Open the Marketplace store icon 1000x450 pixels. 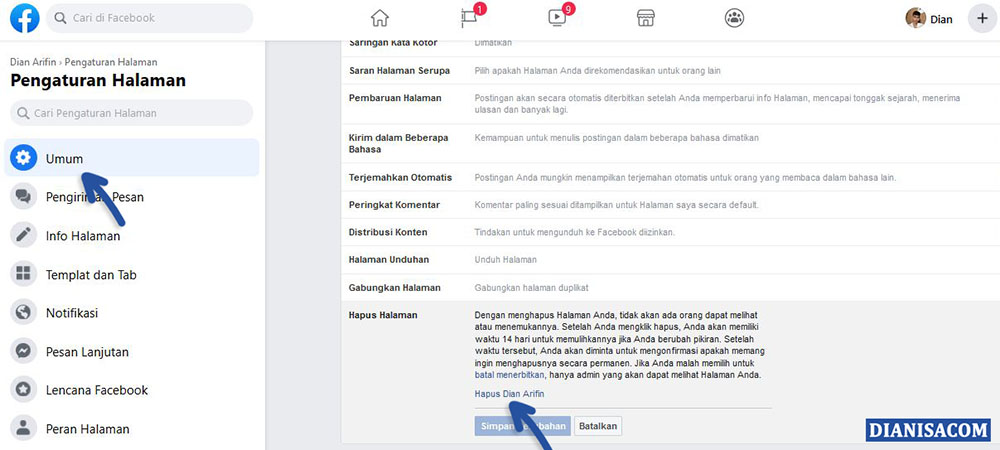646,18
